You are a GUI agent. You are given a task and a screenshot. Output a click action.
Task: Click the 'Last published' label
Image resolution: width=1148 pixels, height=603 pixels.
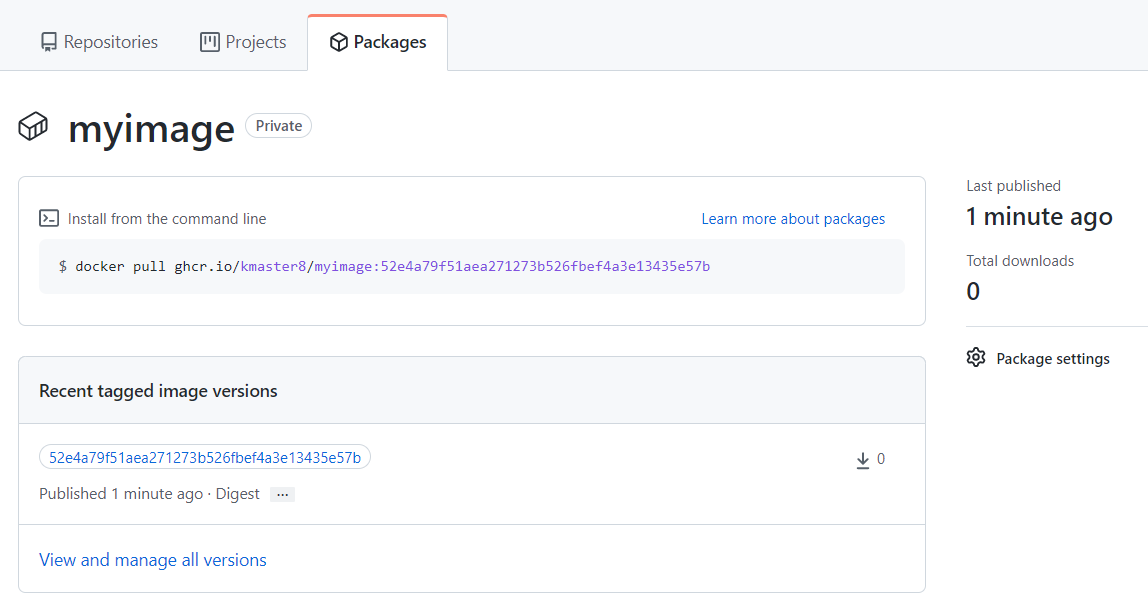(x=1013, y=186)
